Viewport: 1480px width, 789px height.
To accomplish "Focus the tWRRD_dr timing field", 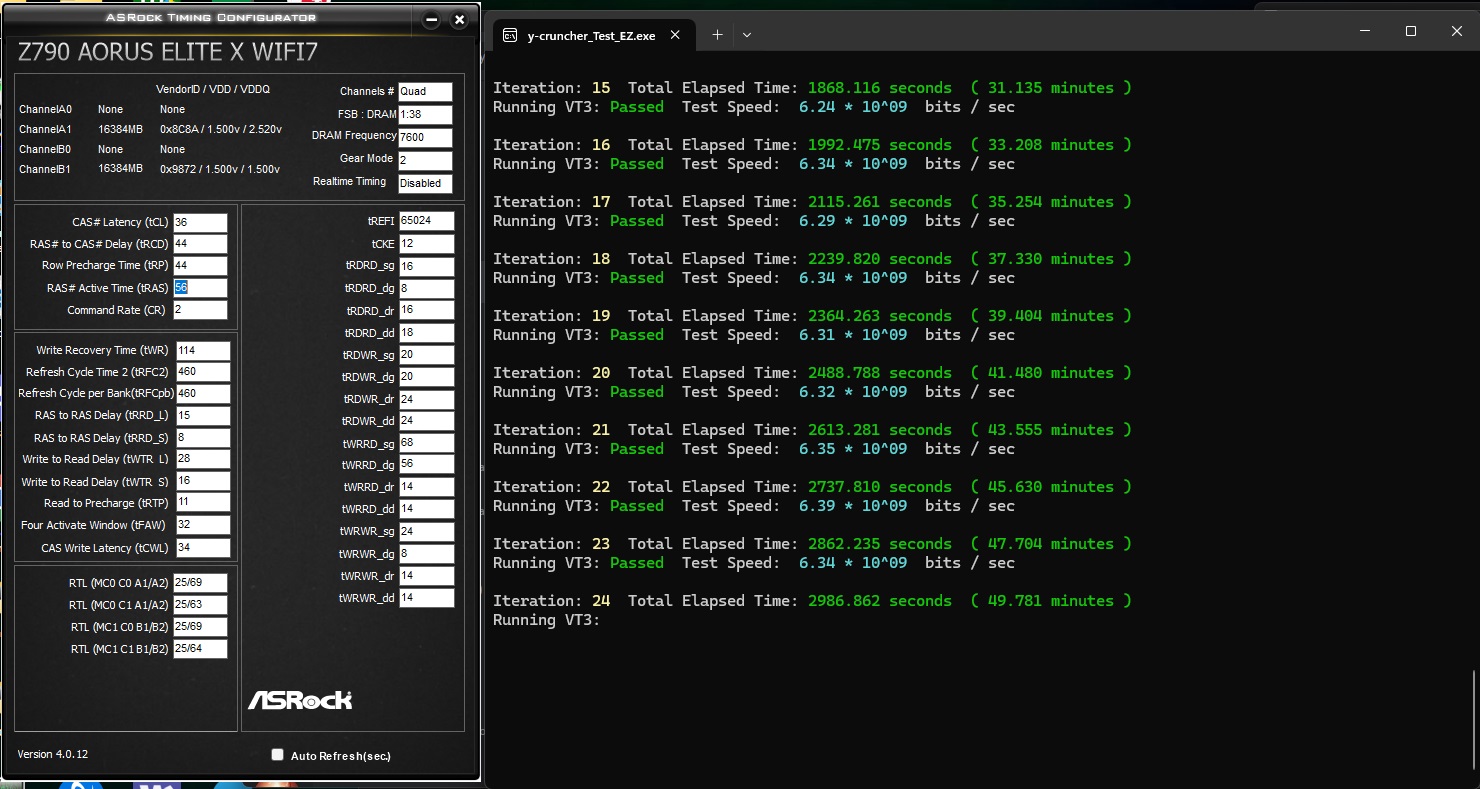I will coord(426,487).
